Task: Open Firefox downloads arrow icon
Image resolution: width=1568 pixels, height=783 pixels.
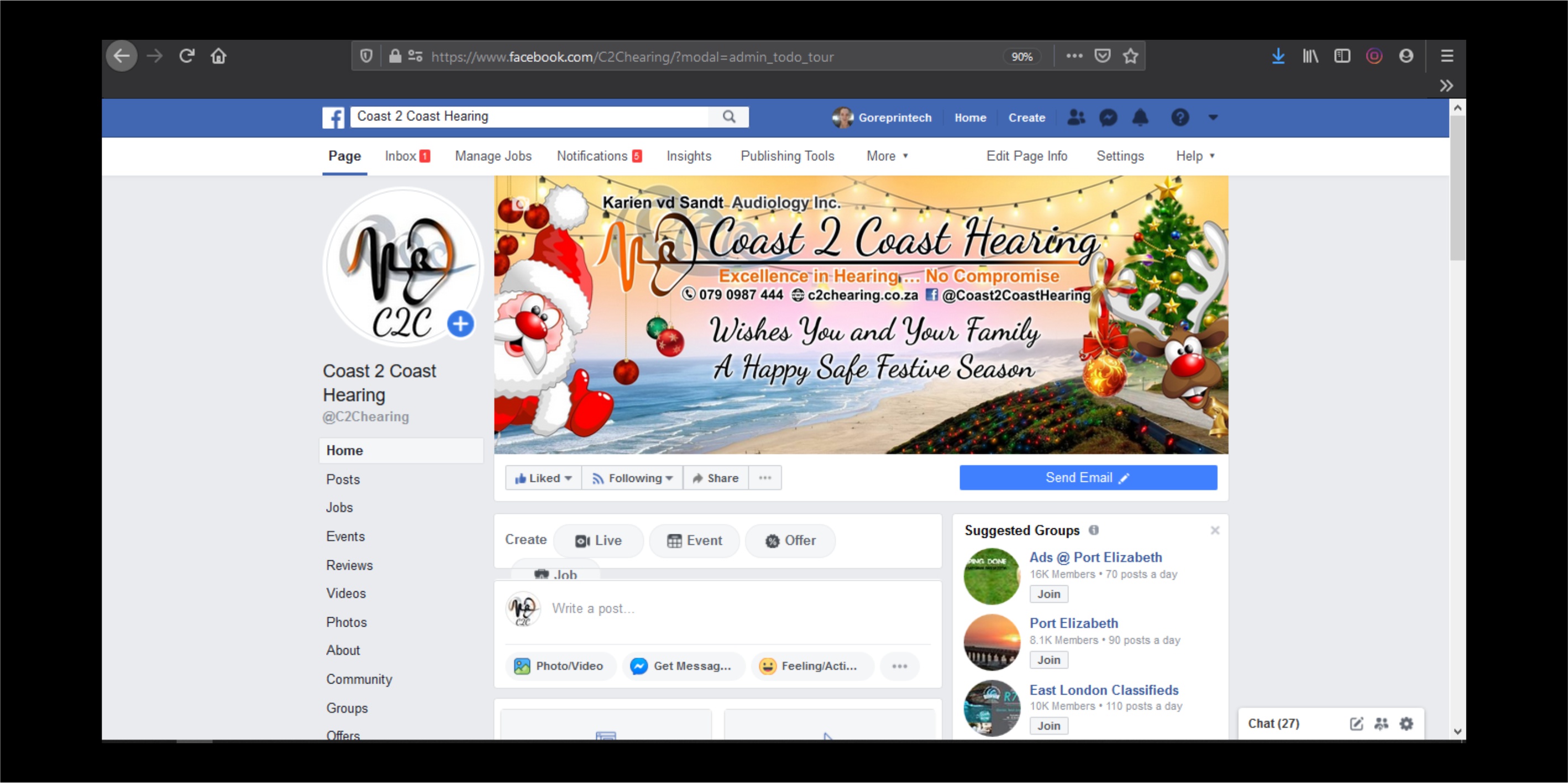Action: tap(1278, 56)
